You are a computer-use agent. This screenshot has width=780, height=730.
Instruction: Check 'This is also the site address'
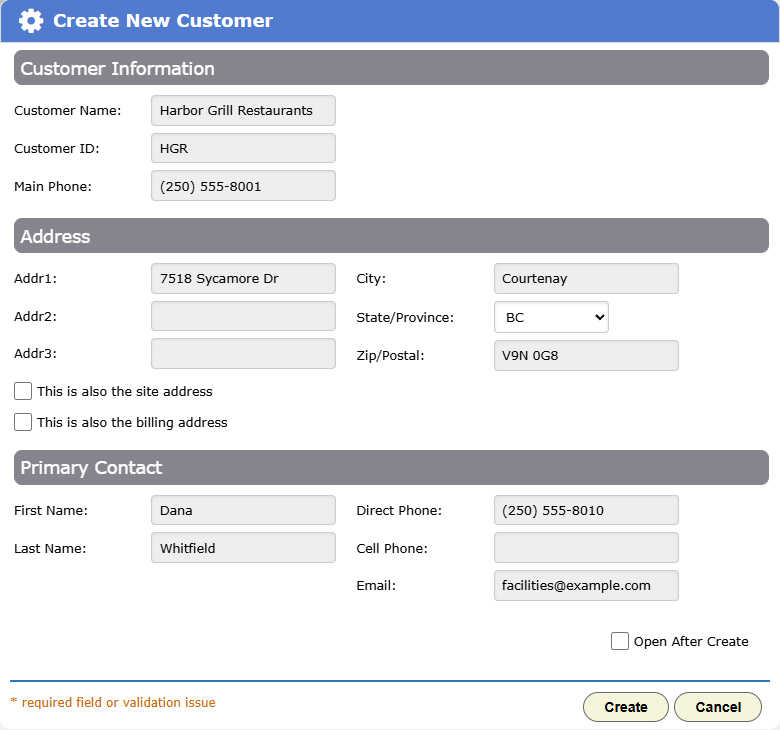pos(23,391)
